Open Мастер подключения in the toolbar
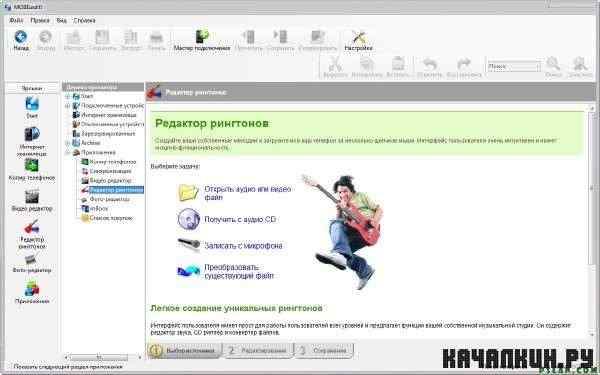600x375 pixels. 202,40
